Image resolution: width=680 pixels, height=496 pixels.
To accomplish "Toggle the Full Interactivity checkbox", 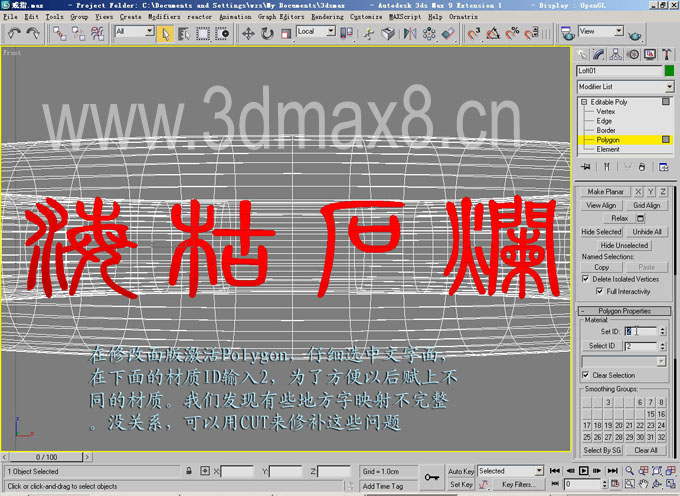I will (599, 291).
